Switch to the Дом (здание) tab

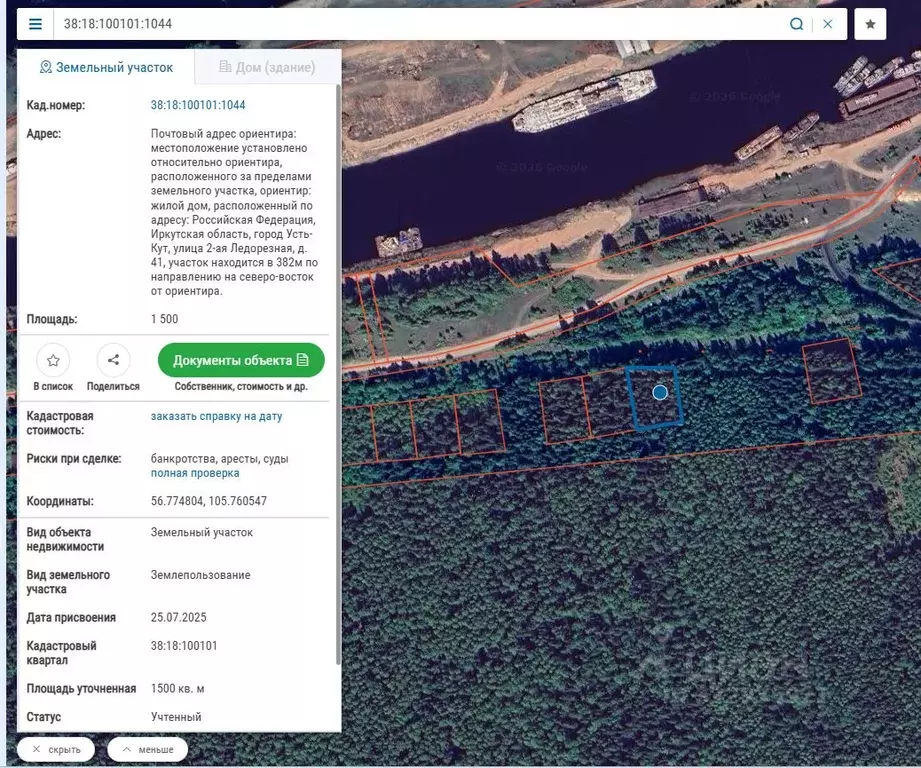pos(267,68)
